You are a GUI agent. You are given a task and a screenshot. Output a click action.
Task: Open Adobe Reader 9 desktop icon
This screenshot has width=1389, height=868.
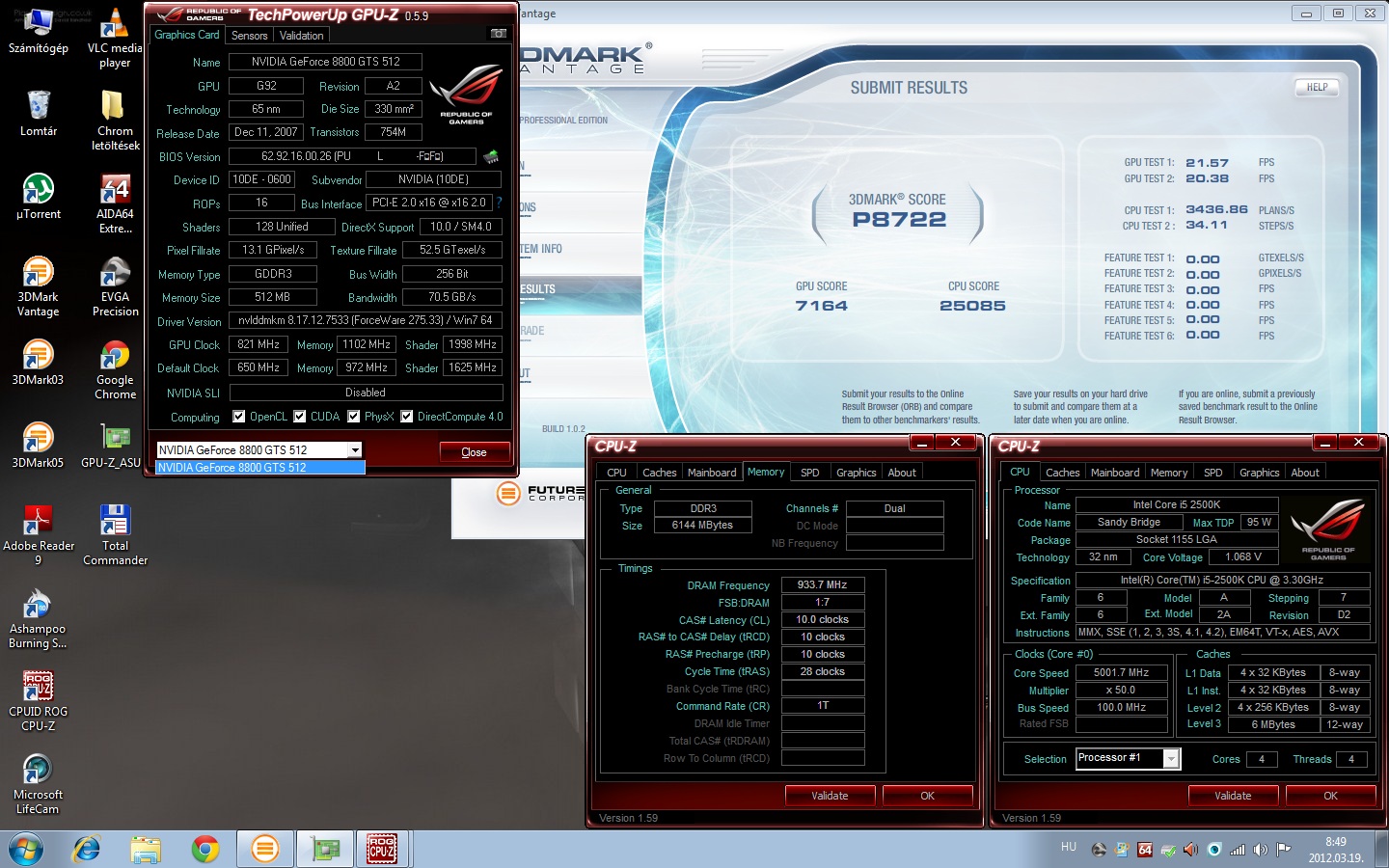(39, 535)
